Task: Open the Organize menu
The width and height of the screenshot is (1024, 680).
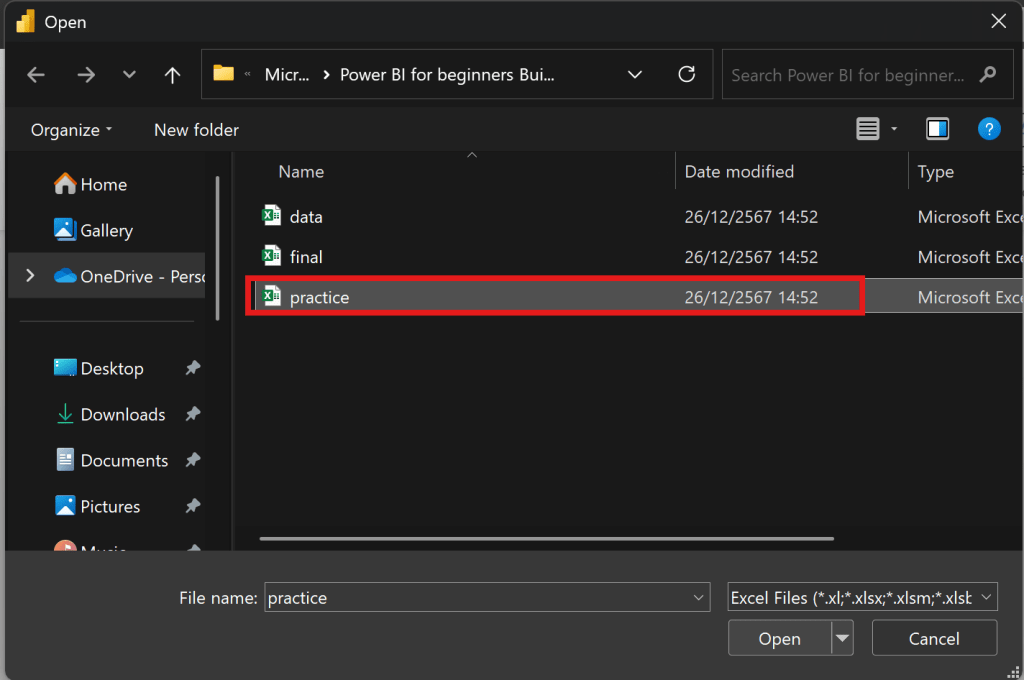Action: point(71,130)
